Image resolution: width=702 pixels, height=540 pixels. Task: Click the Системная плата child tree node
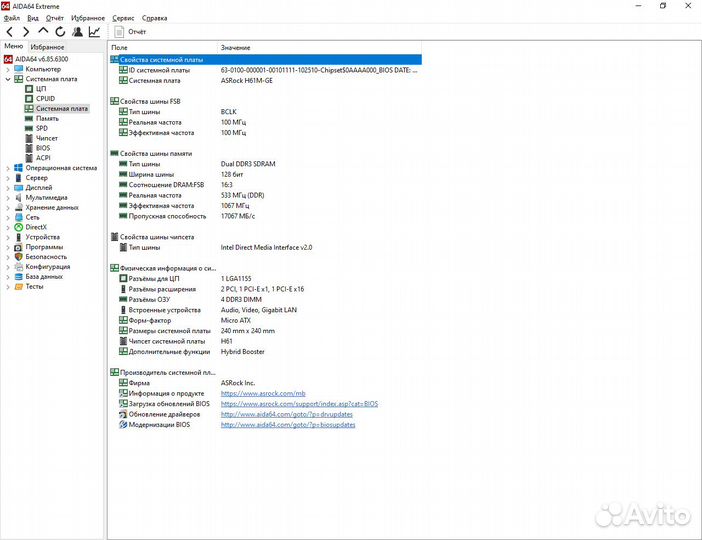tap(62, 108)
